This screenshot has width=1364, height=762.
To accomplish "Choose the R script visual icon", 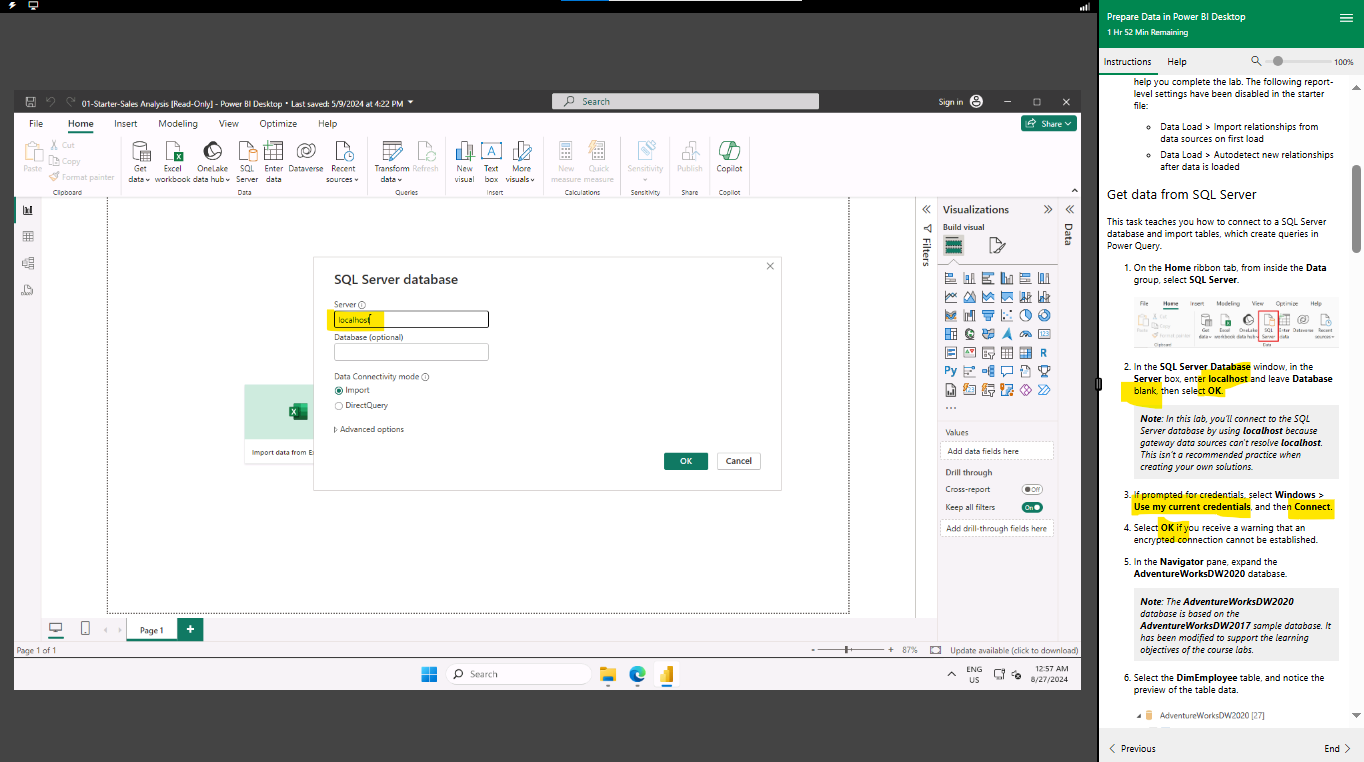I will click(x=1044, y=352).
